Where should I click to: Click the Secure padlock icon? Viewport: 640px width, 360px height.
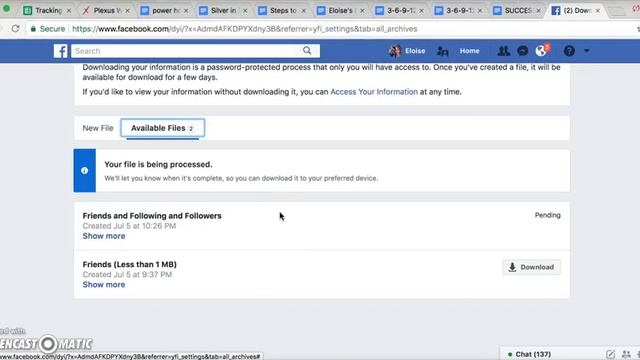(33, 29)
